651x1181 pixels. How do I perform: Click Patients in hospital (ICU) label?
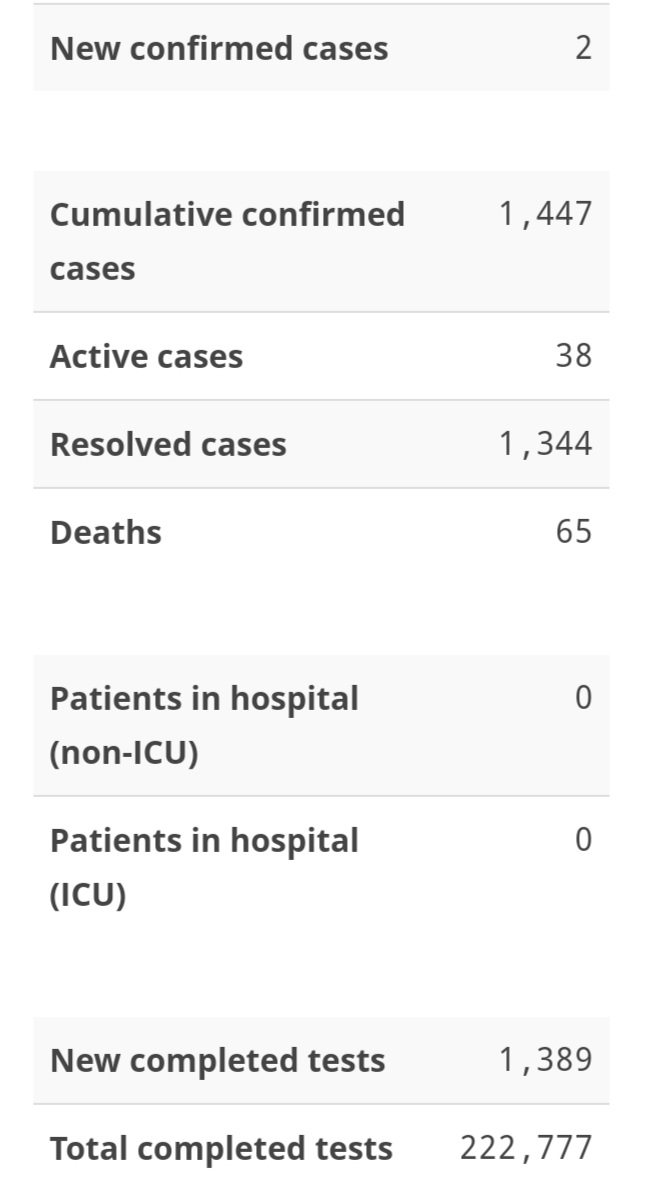tap(204, 868)
